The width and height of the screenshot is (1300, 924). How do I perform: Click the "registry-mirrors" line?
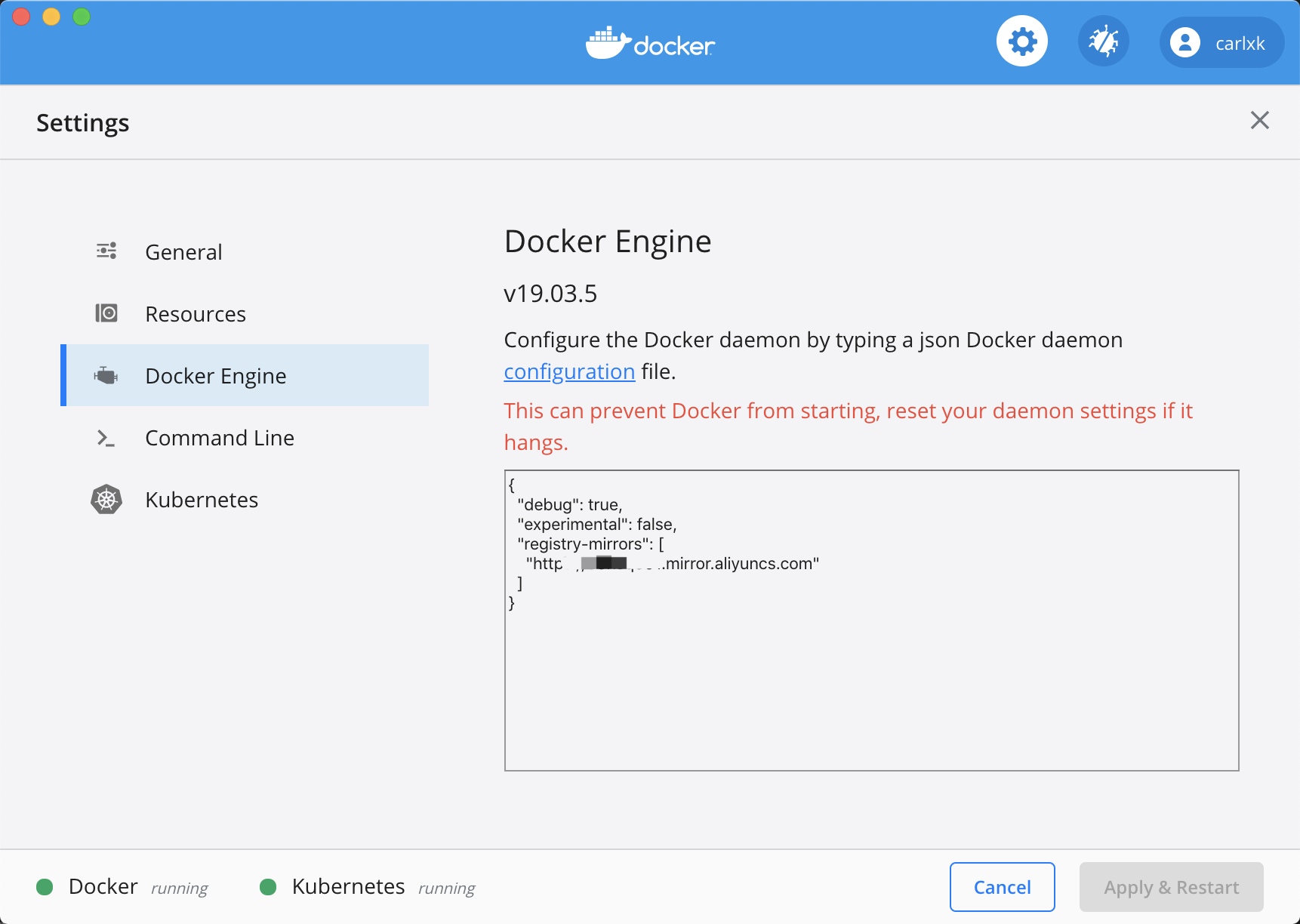[x=591, y=544]
